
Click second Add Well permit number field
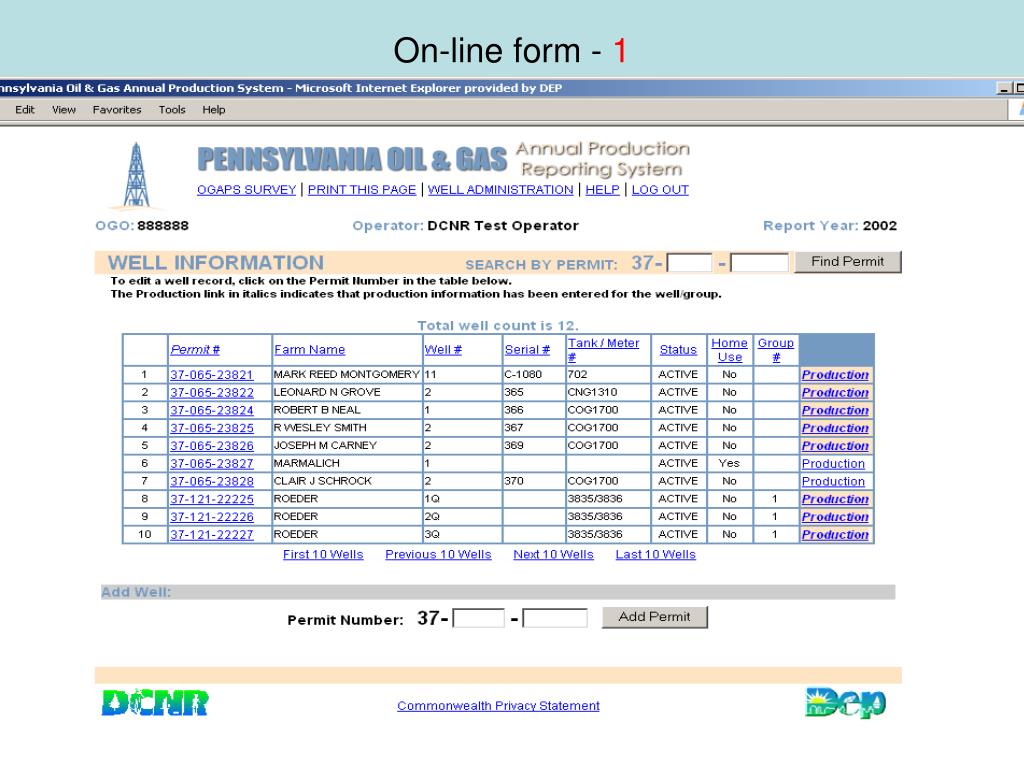[555, 618]
